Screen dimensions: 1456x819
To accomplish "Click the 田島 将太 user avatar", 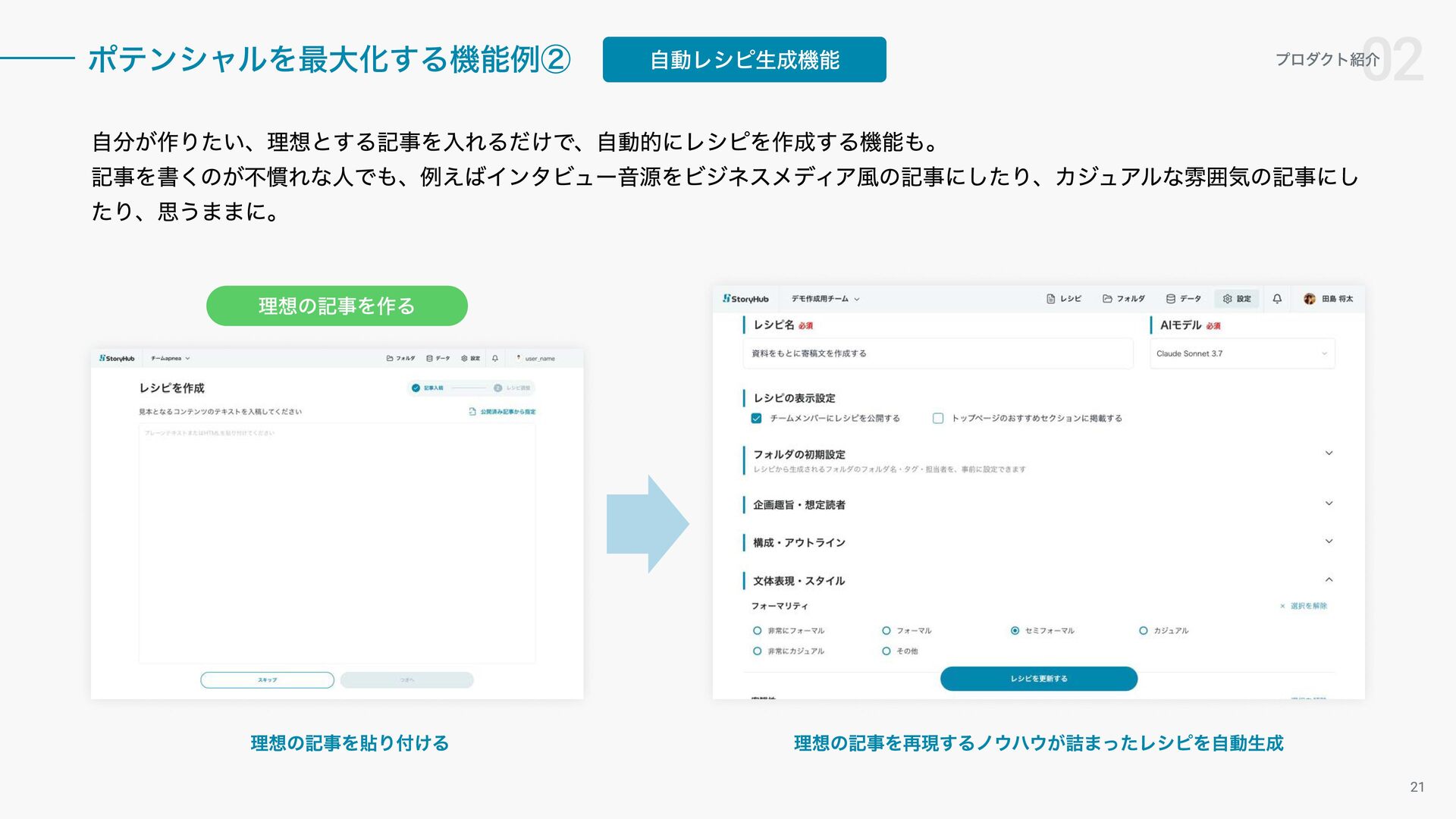I will [x=1310, y=299].
